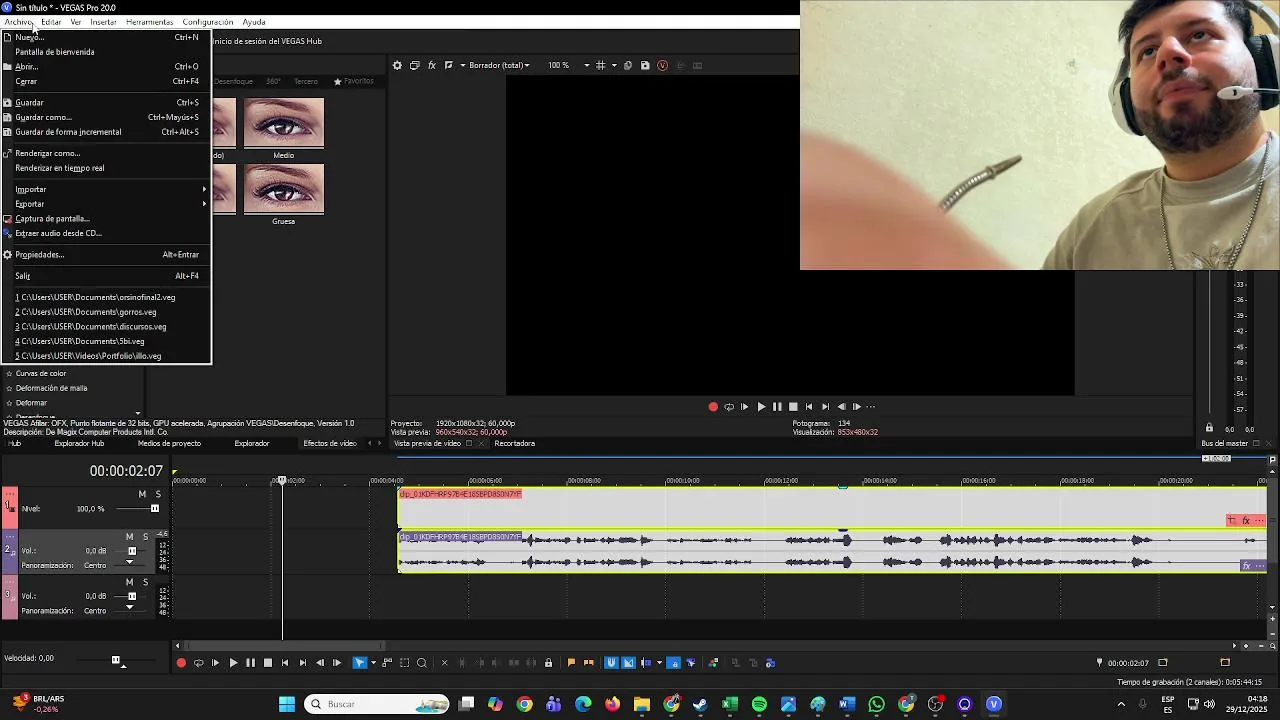Click the Video Output FX icon in preview
Screen dimensions: 1280x720
click(432, 65)
